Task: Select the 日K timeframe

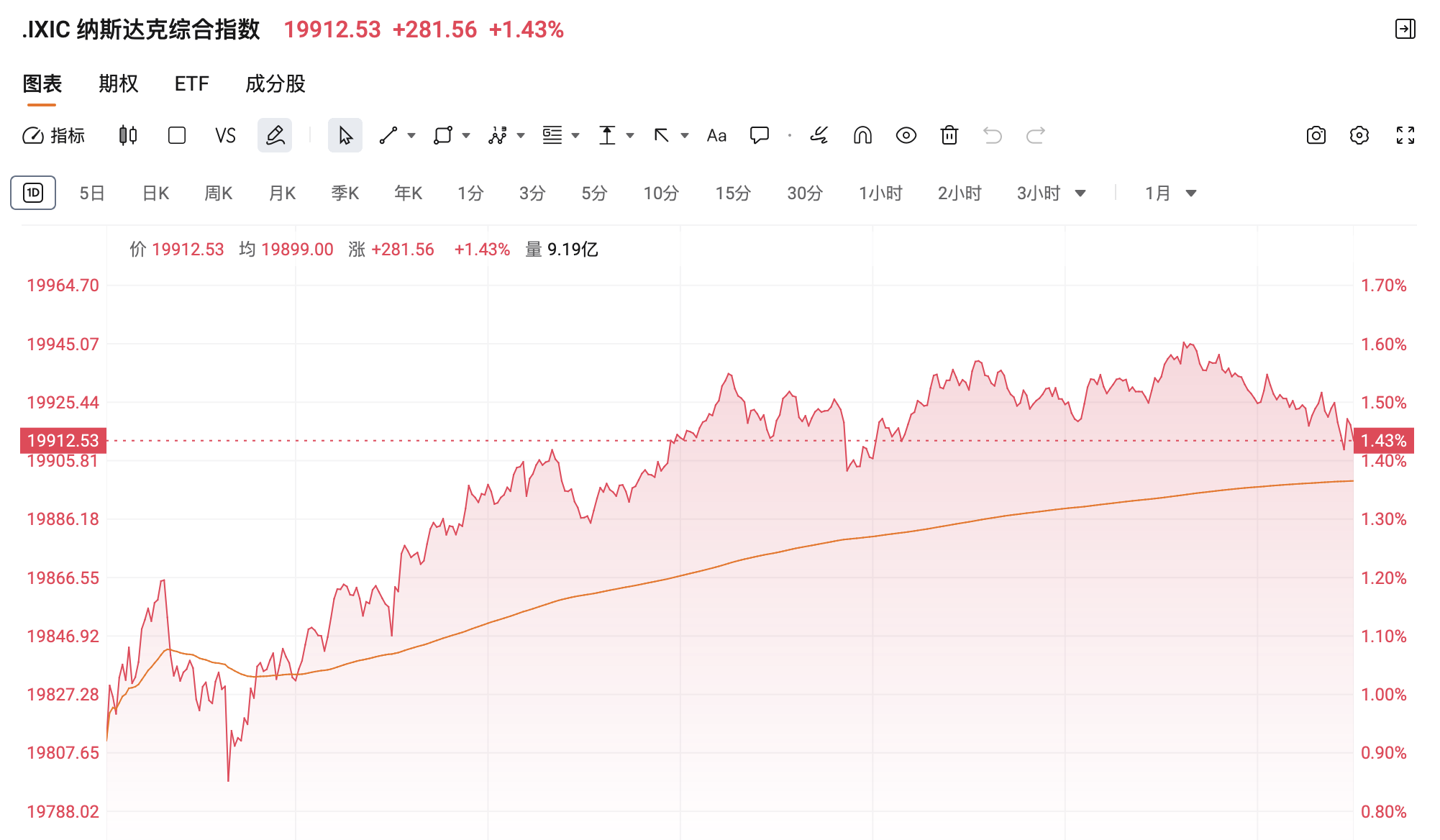Action: [155, 193]
